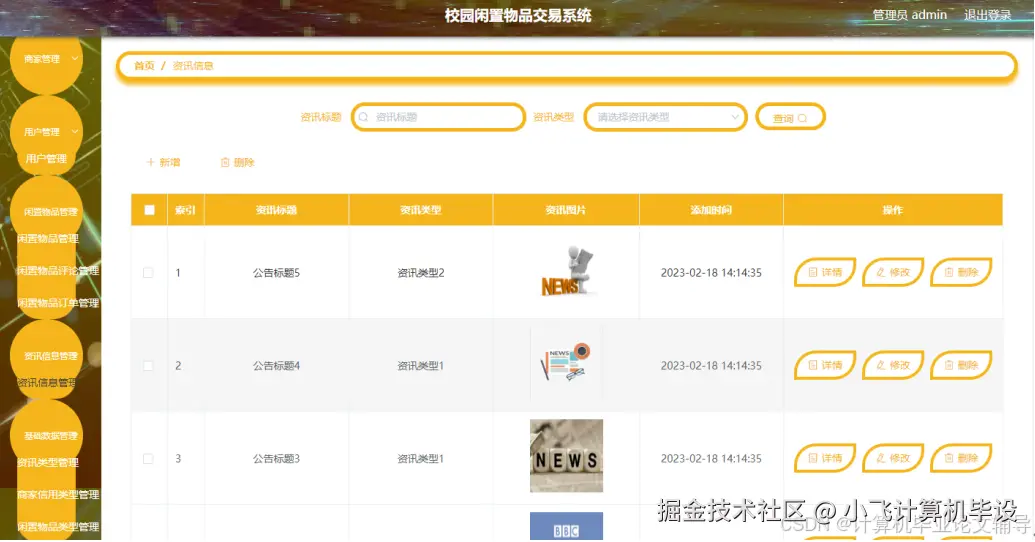Click 管理员 admin user label

click(910, 15)
